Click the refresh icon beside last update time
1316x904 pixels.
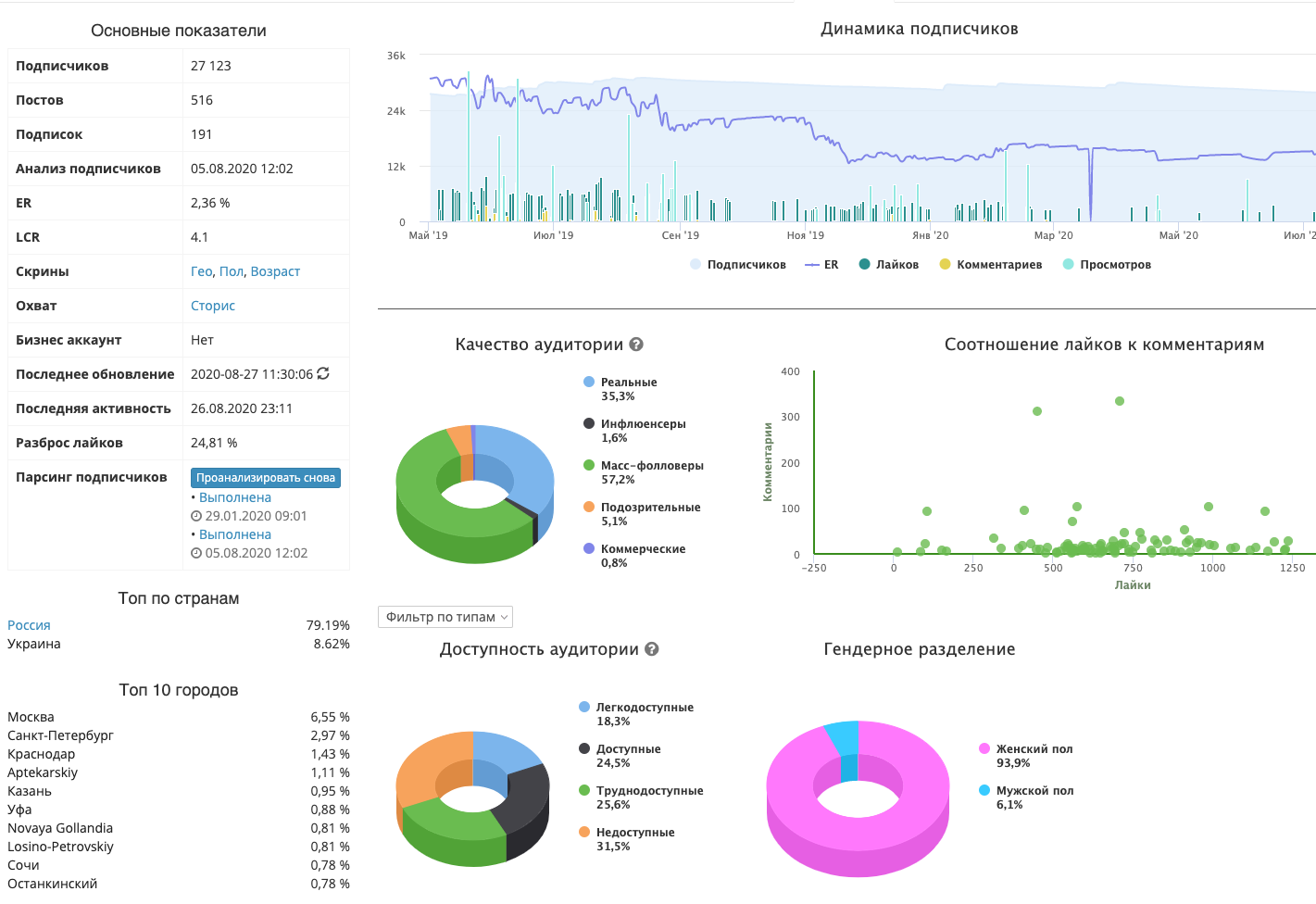(323, 373)
